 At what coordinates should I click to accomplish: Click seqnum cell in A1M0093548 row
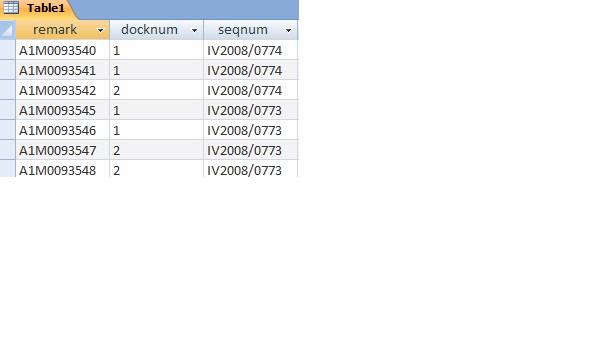pos(251,169)
